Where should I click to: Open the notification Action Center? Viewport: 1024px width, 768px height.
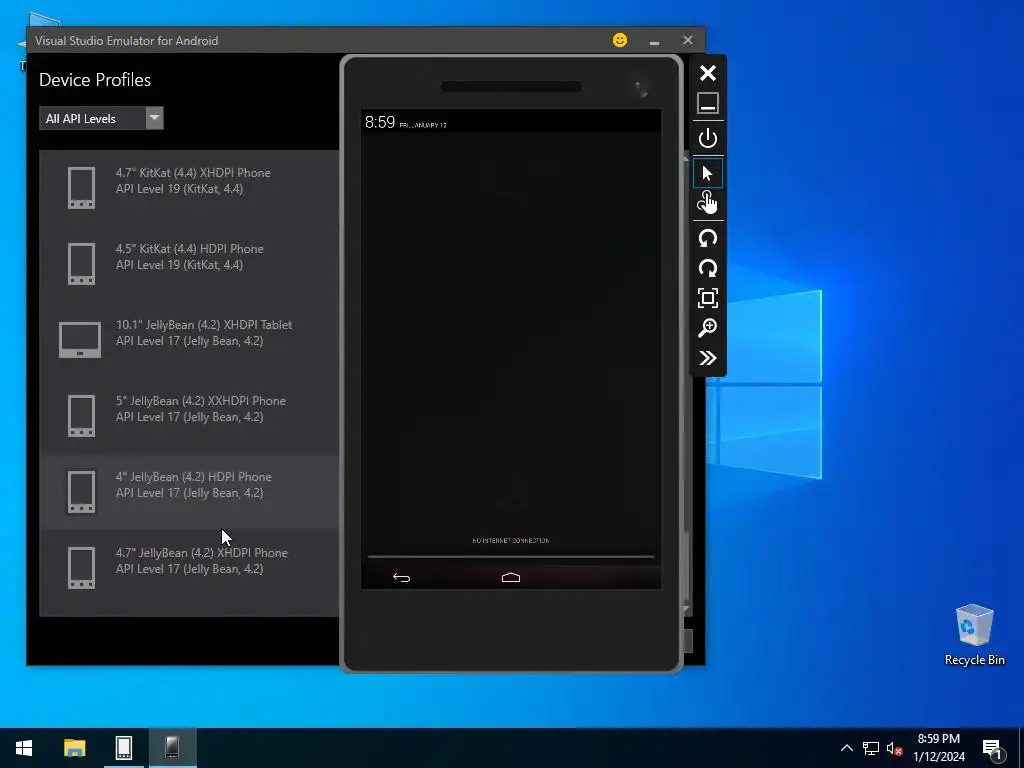994,750
